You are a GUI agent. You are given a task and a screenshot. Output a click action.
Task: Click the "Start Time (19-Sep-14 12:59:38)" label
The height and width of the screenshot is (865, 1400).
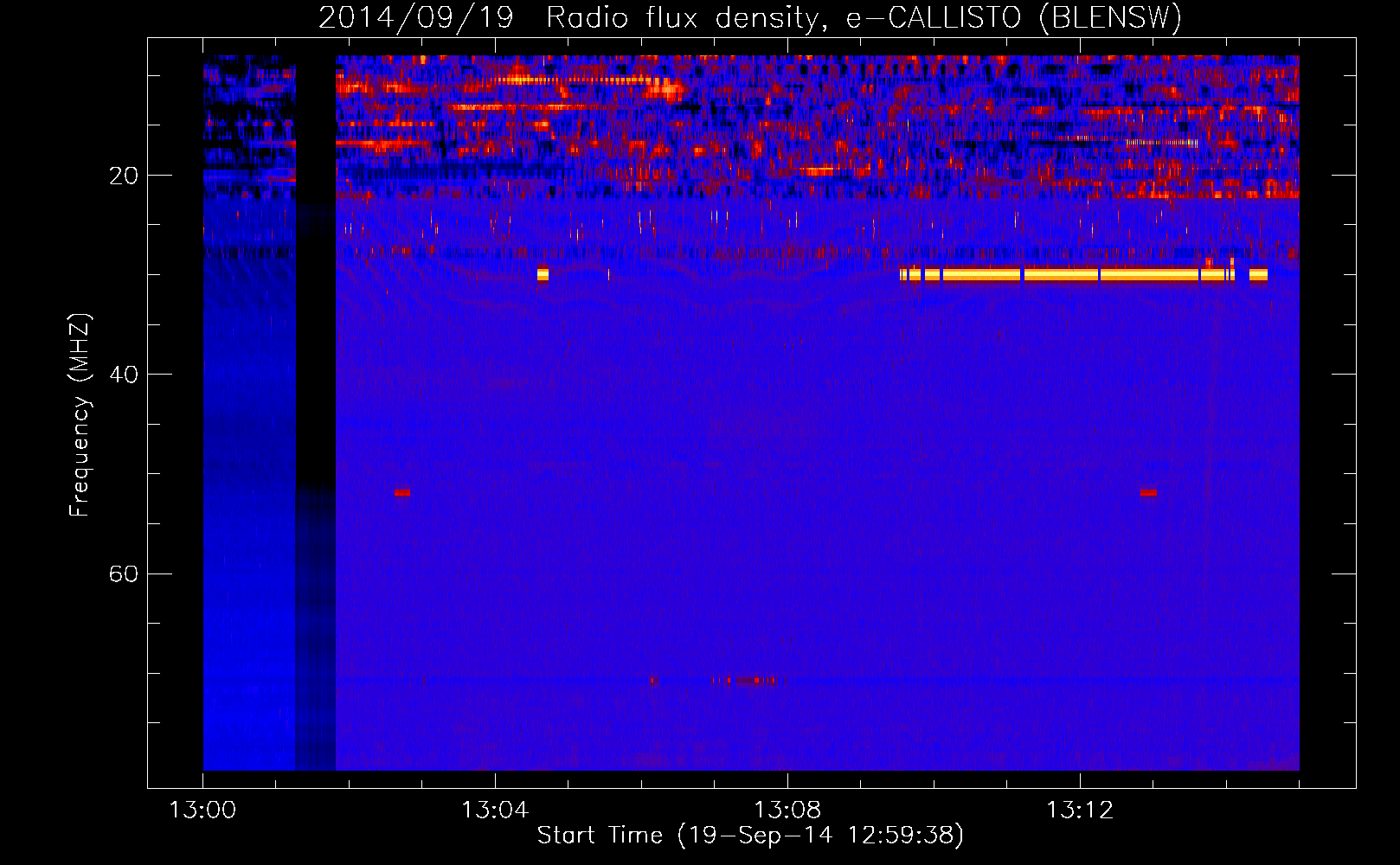[x=750, y=835]
